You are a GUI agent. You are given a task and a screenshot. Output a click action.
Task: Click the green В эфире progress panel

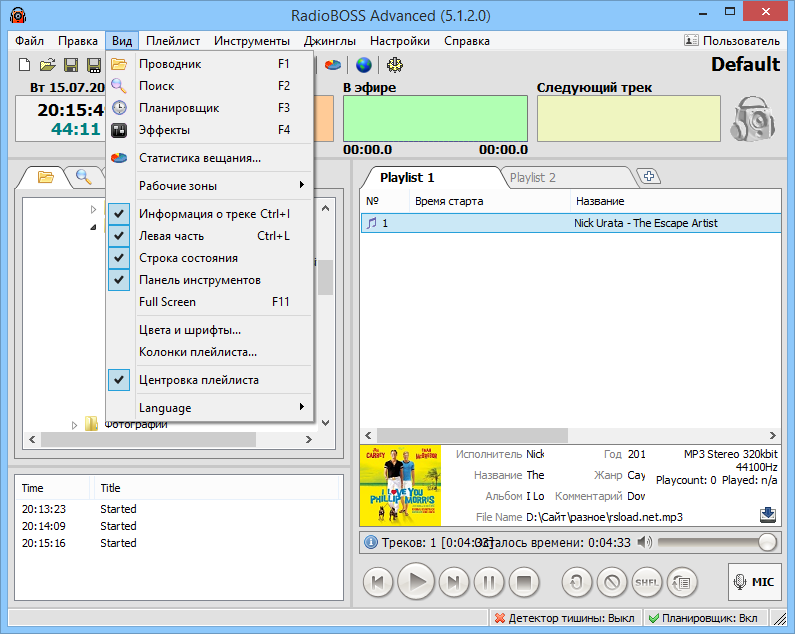point(436,119)
